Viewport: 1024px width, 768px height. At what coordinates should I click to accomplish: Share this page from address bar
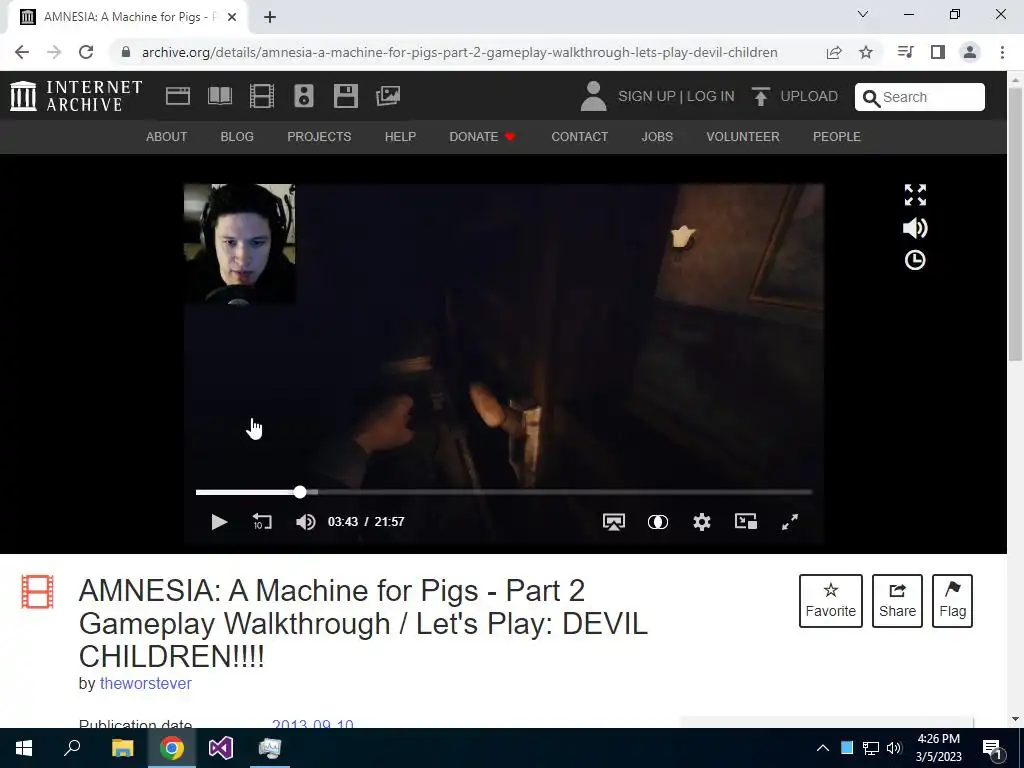[x=834, y=52]
